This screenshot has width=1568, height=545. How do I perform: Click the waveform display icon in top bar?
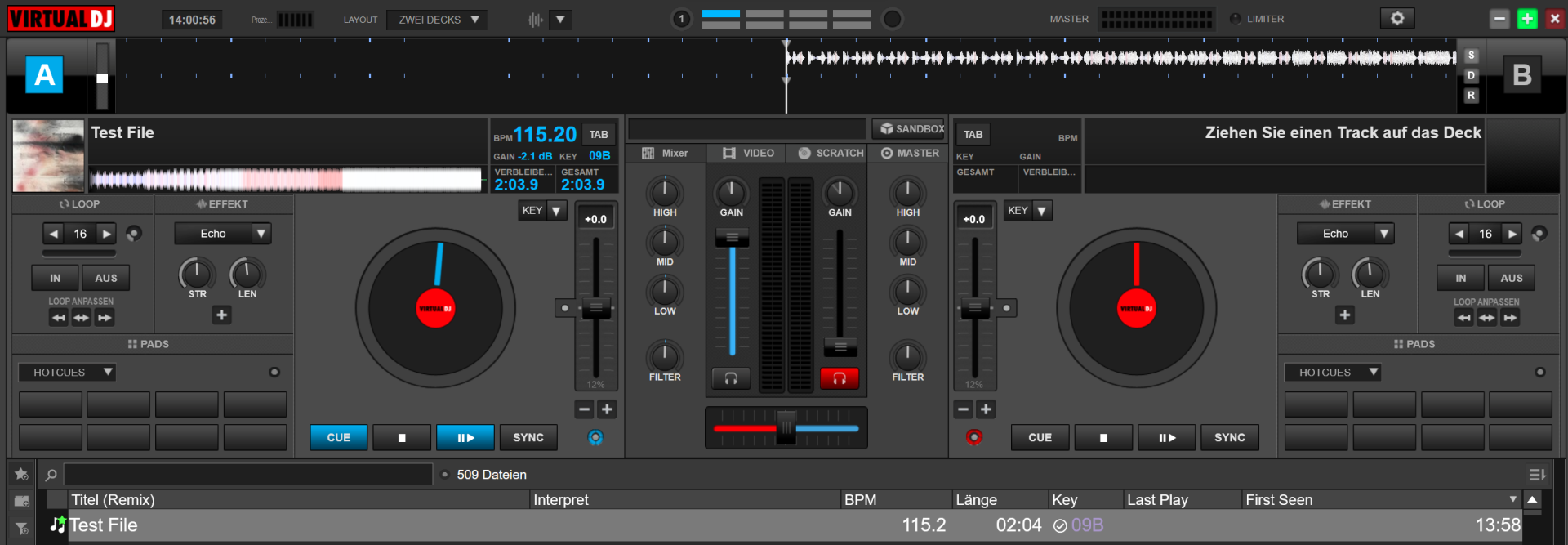tap(536, 20)
